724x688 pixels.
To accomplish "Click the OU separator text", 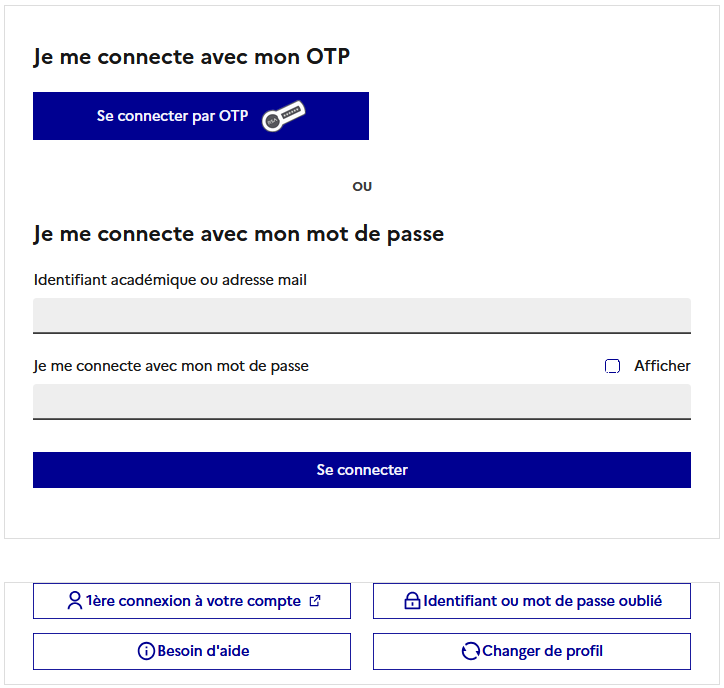I will [362, 187].
